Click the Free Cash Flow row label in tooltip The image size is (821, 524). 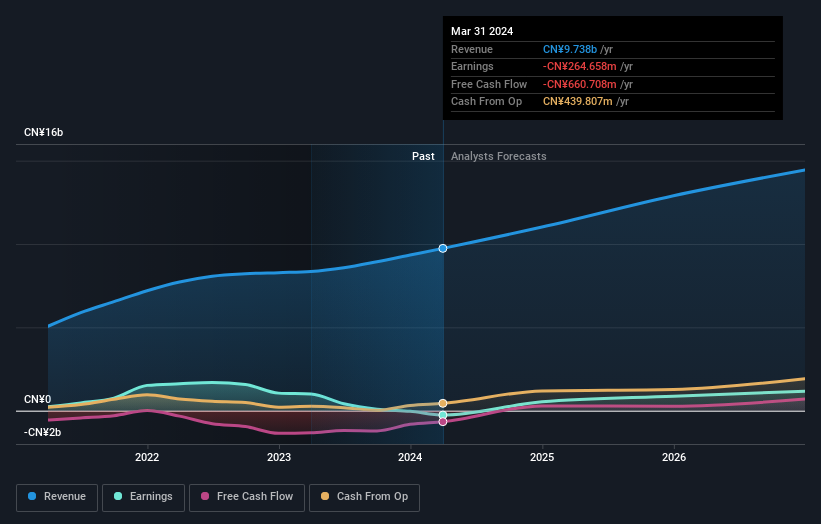tap(489, 84)
